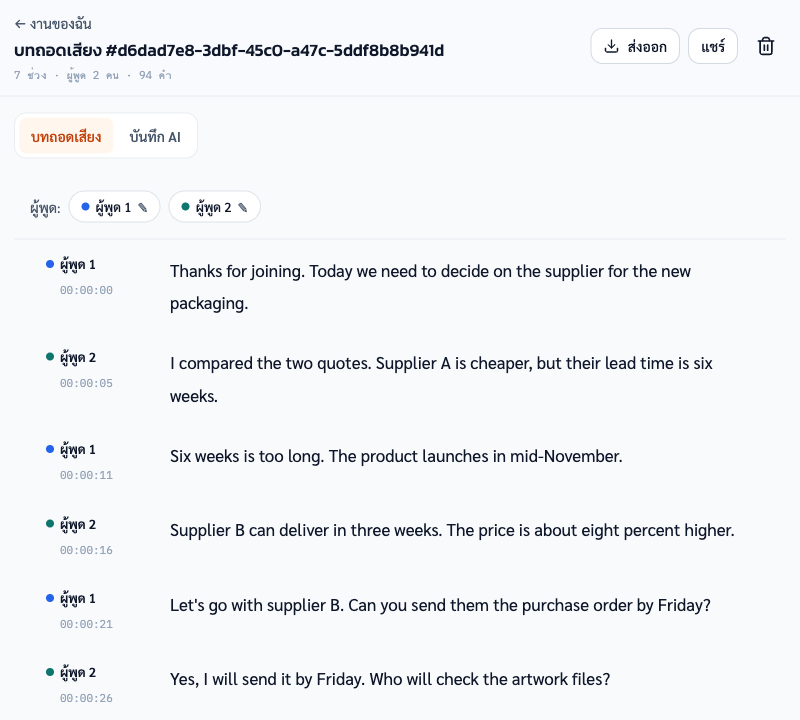
Task: Switch to the บันทึก AI tab
Action: (155, 136)
